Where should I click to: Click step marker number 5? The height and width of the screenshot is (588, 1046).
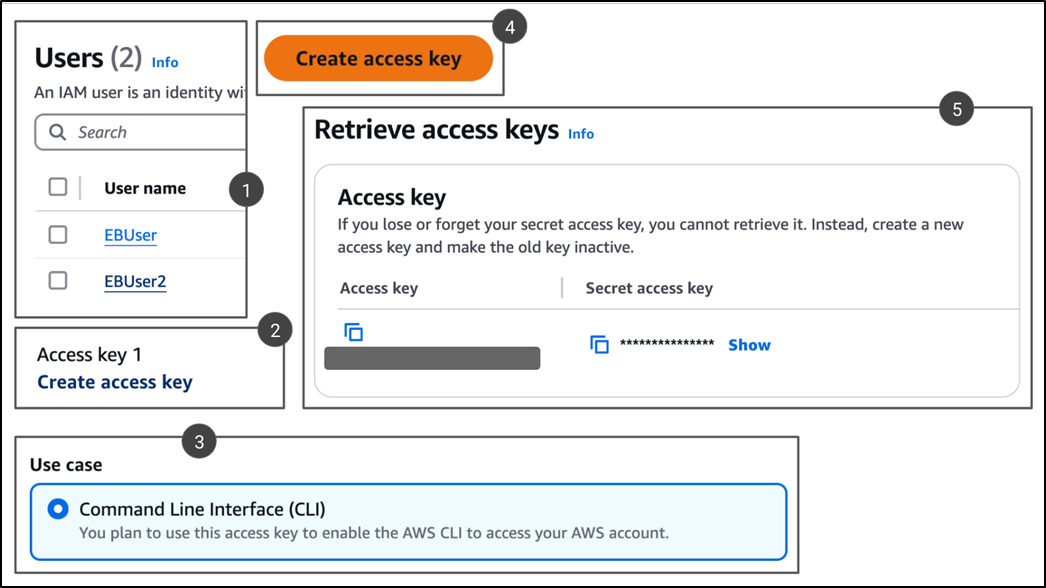tap(957, 109)
